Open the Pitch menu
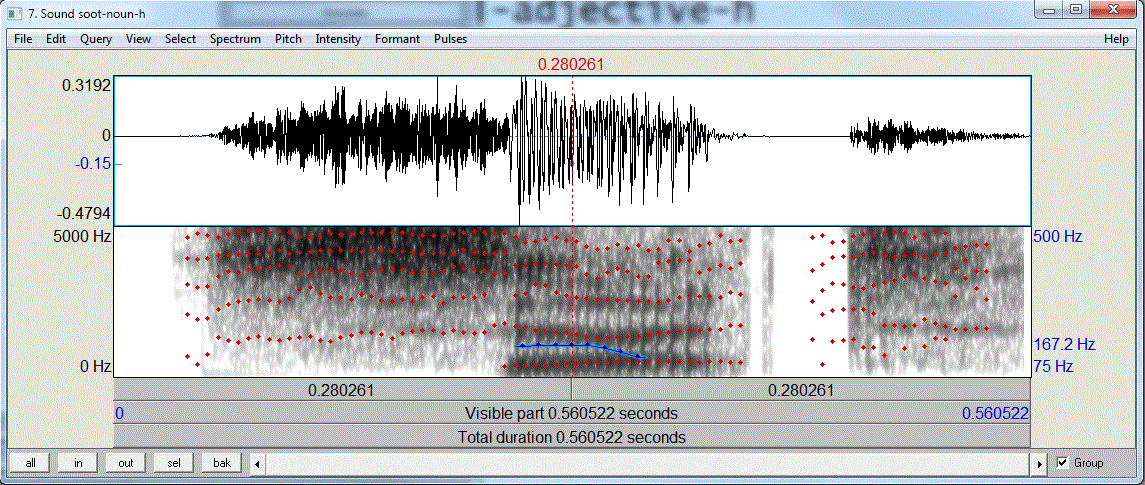This screenshot has width=1145, height=485. click(288, 39)
